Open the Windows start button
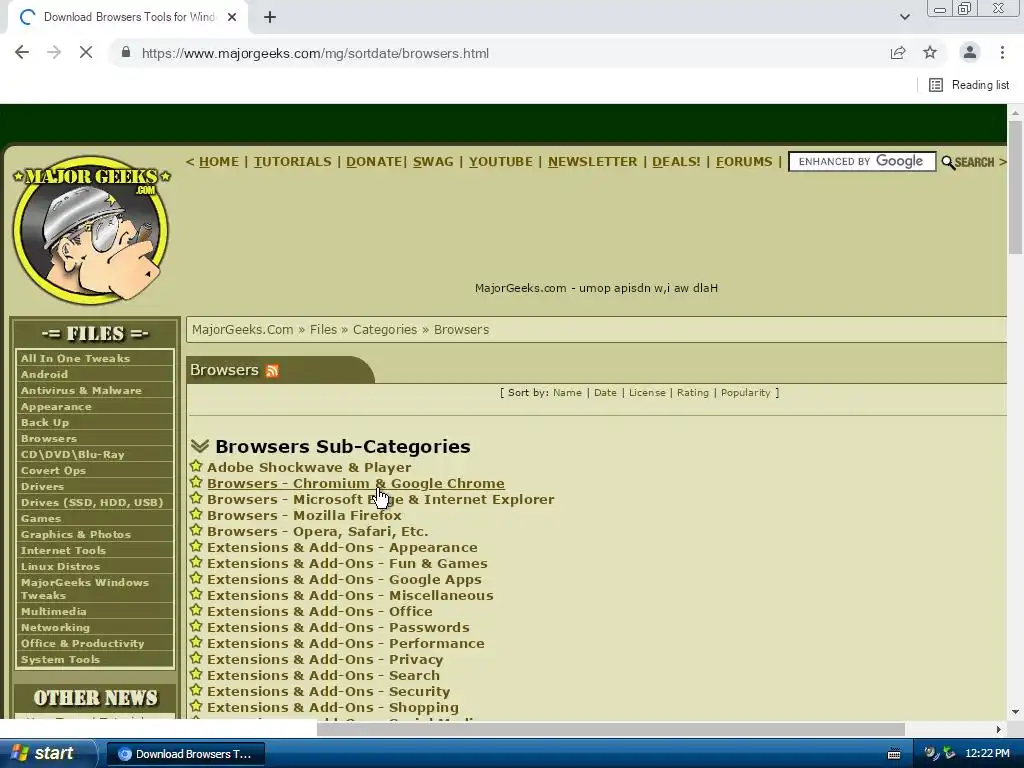 [x=46, y=754]
